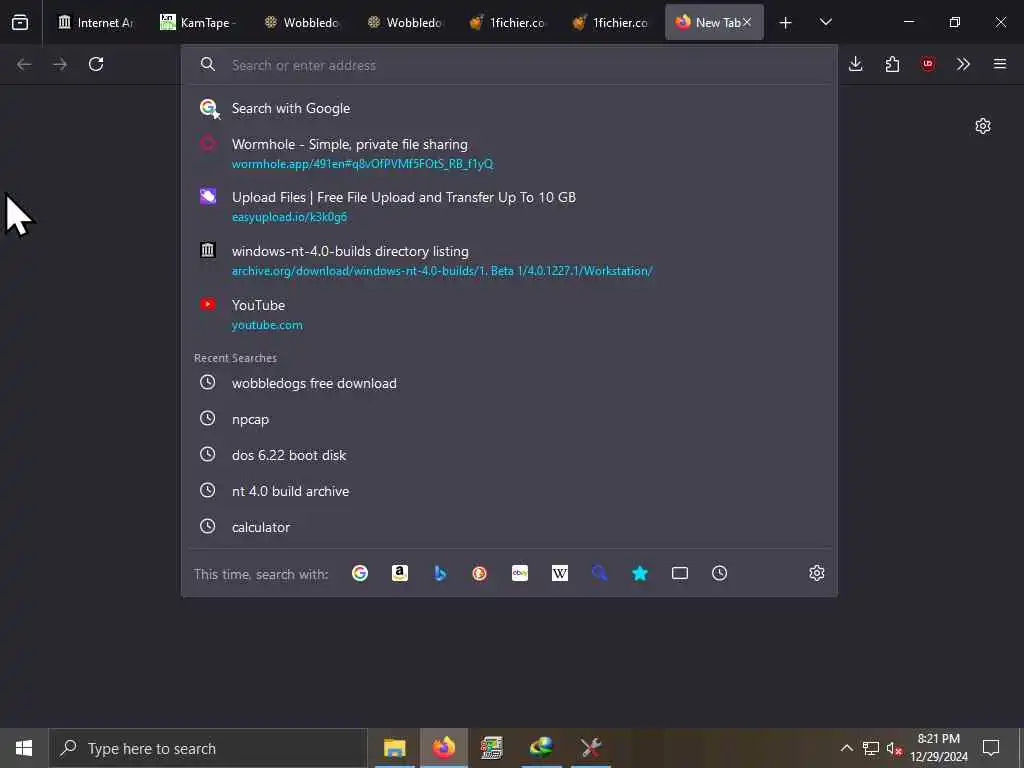Open the tools wrench taskbar app
This screenshot has width=1024, height=768.
590,748
